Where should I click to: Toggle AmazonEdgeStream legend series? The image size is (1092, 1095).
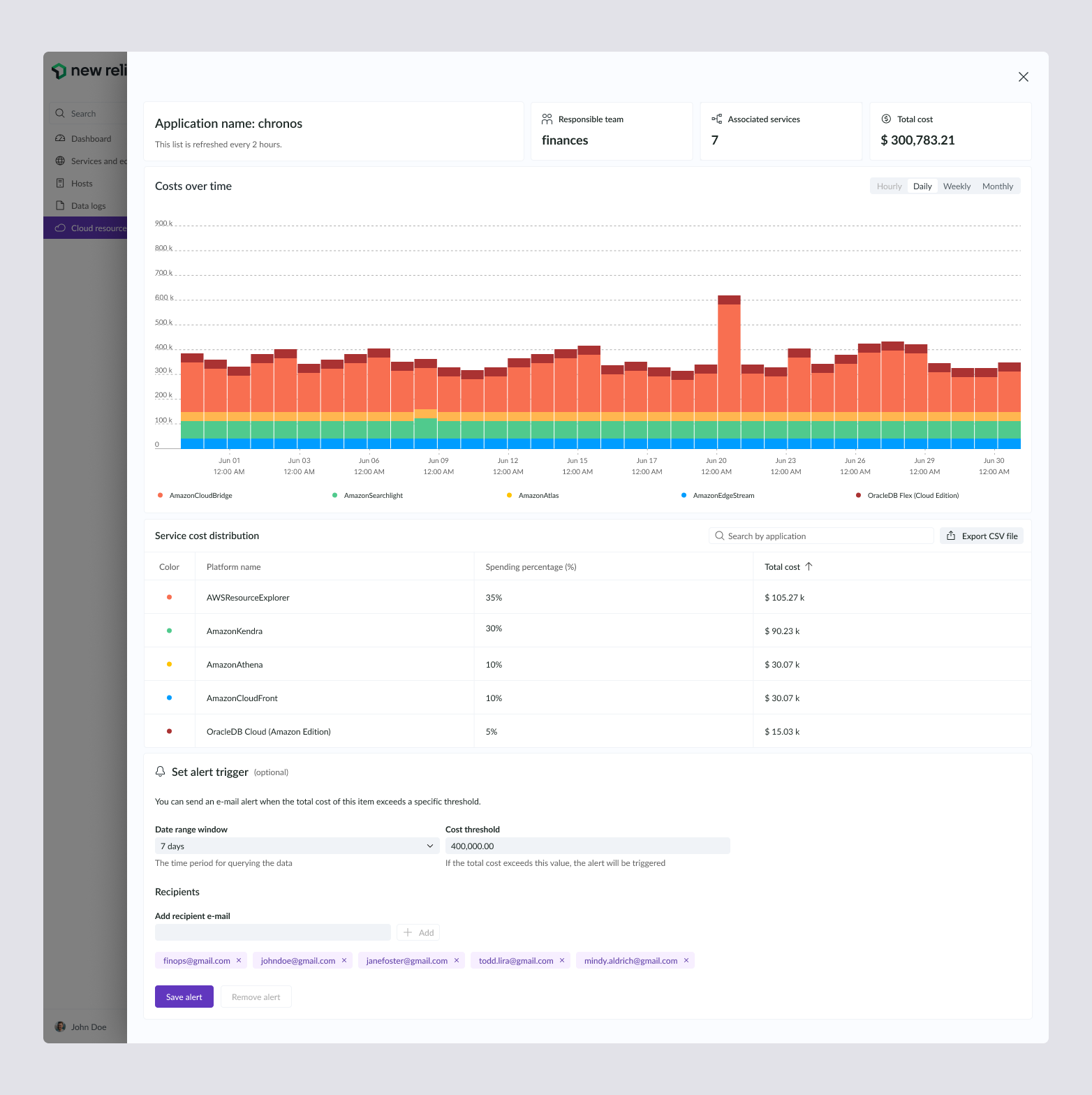pos(718,495)
